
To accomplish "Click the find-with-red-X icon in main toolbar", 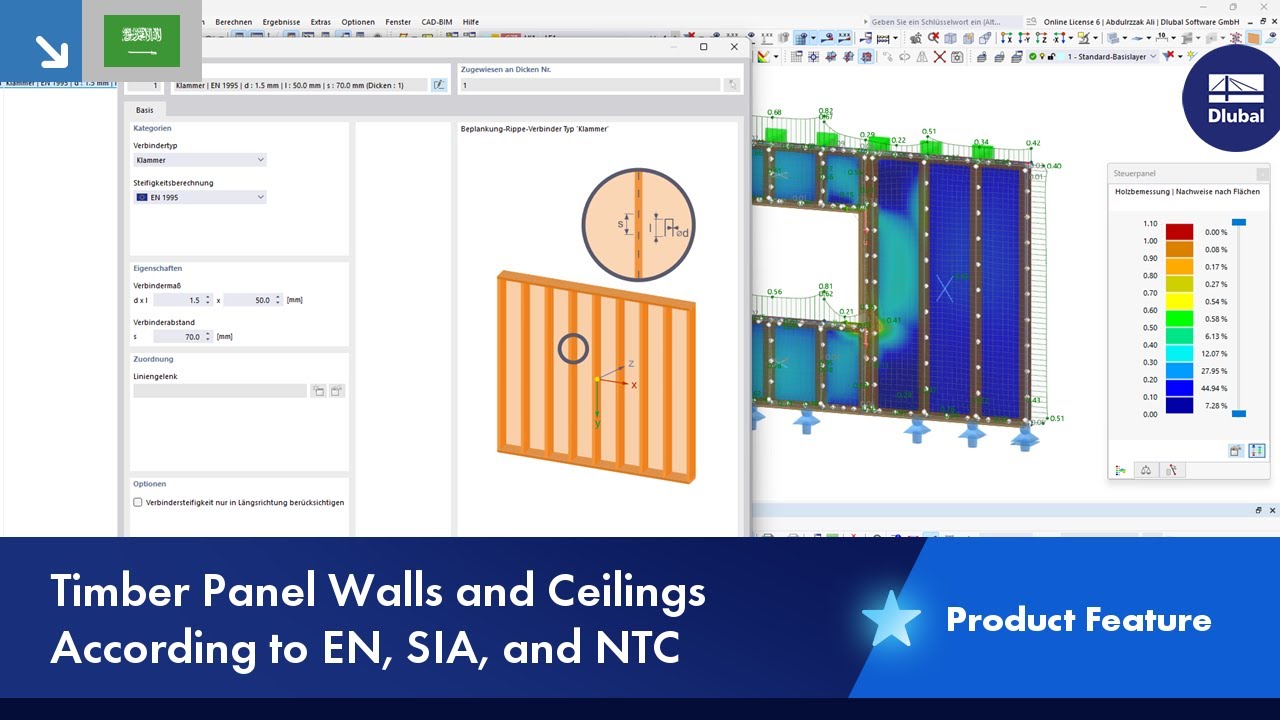I will point(933,38).
